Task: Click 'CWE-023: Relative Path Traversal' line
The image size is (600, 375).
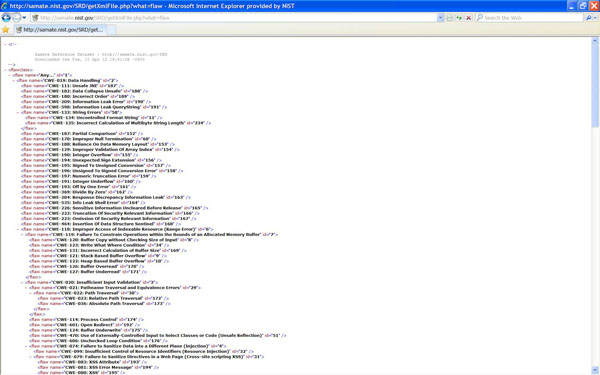Action: [103, 298]
